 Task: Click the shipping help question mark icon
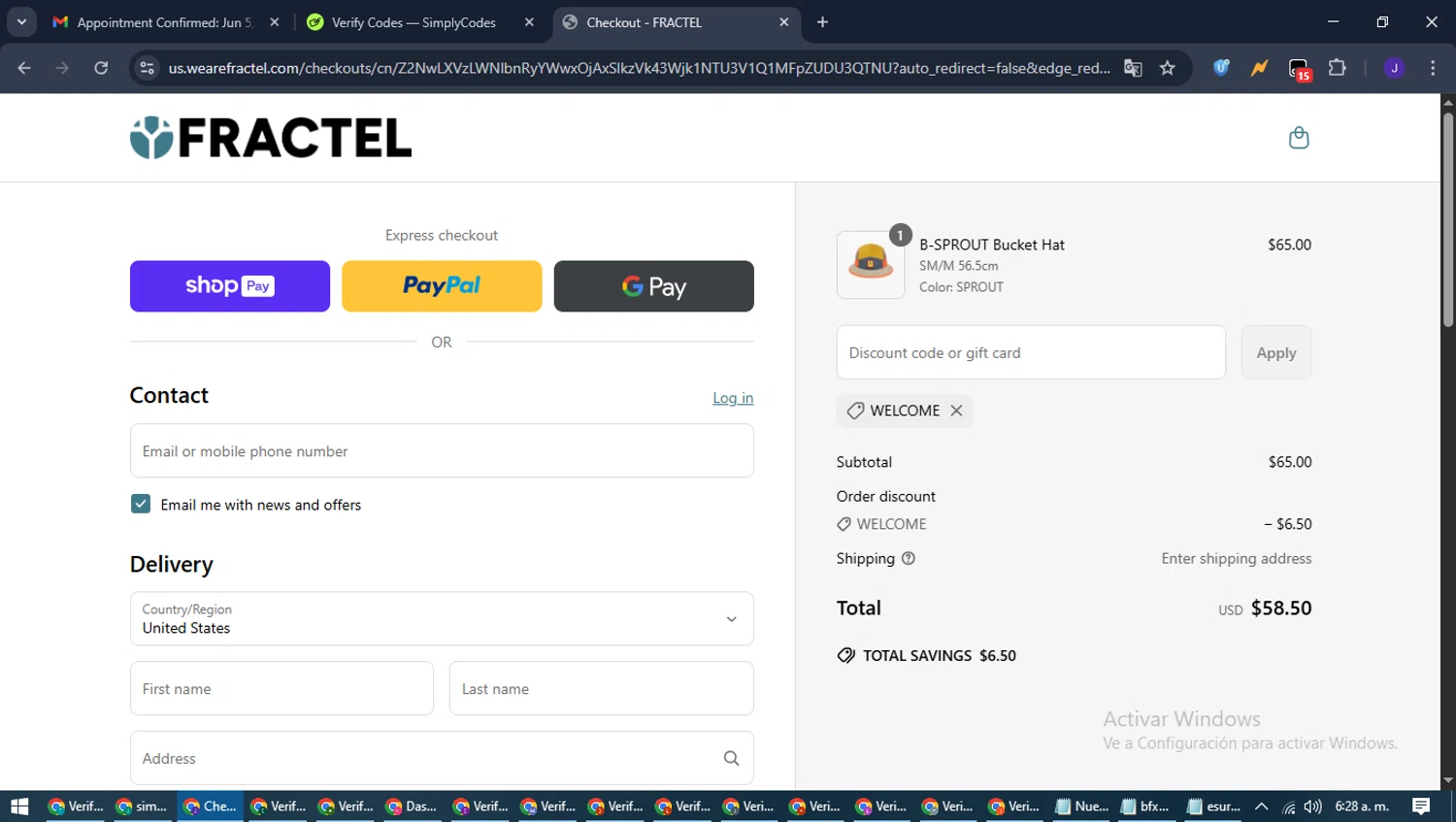pyautogui.click(x=909, y=558)
